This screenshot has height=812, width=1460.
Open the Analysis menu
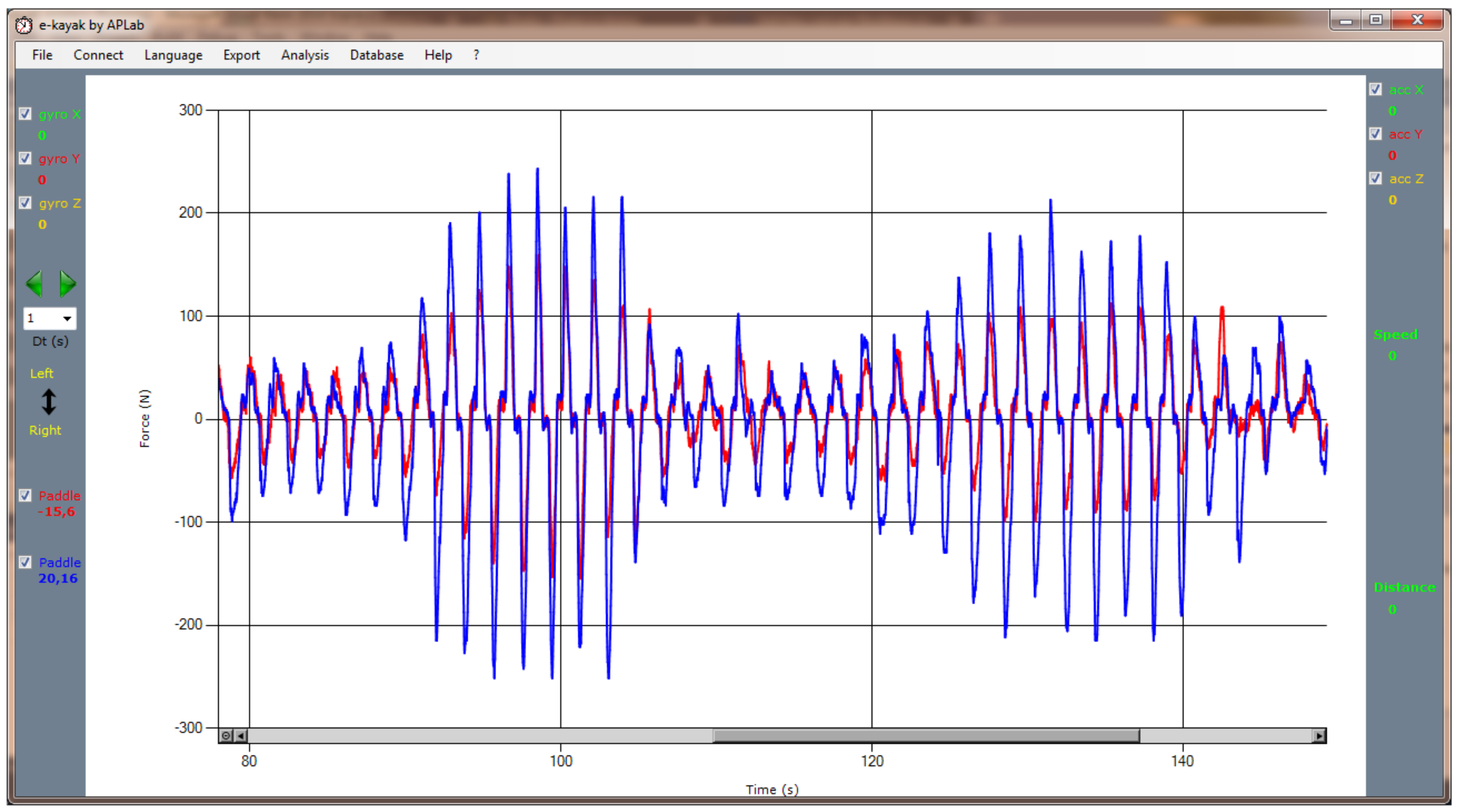coord(304,55)
